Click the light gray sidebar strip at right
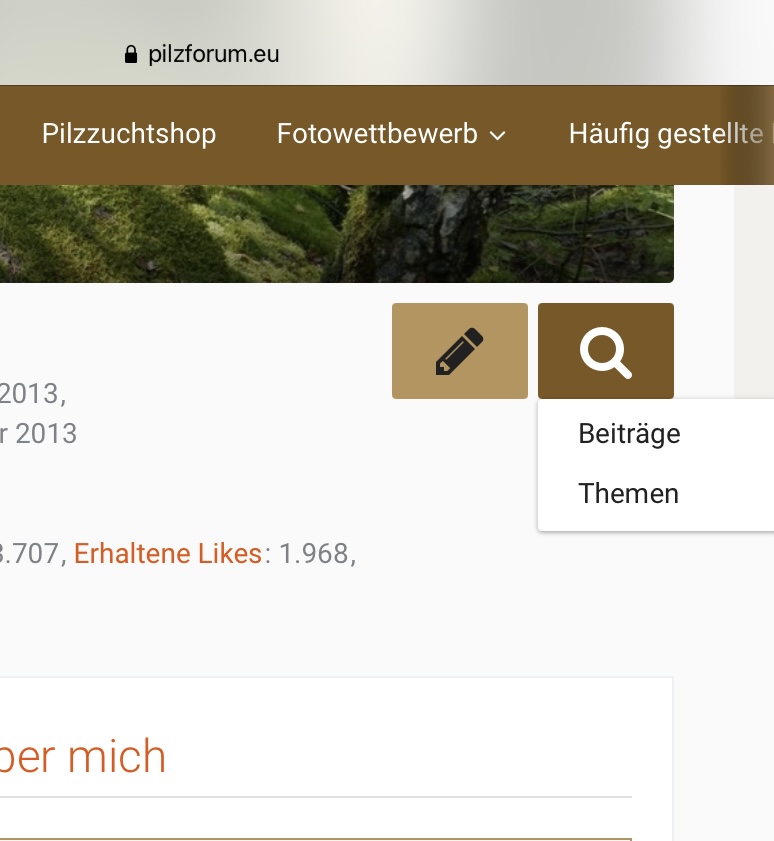Screen dimensions: 774x841 click(754, 292)
